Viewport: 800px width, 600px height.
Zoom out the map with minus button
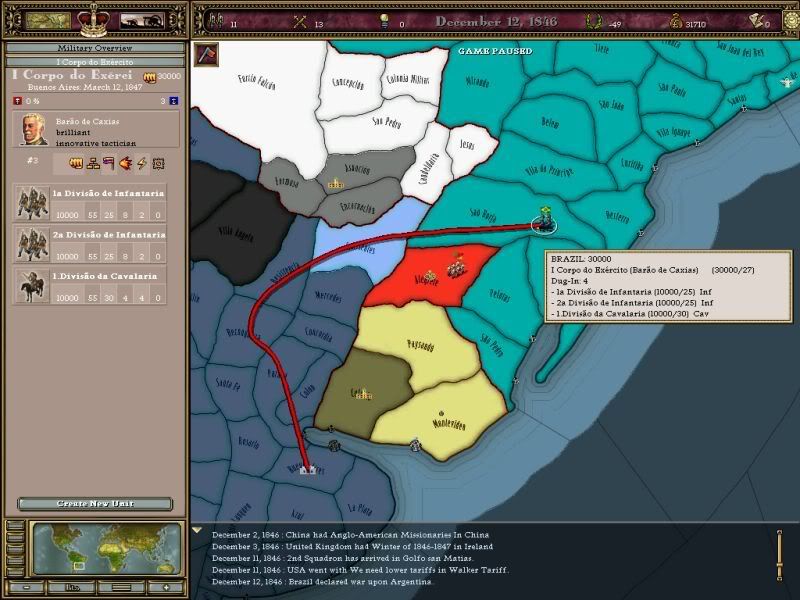click(28, 586)
